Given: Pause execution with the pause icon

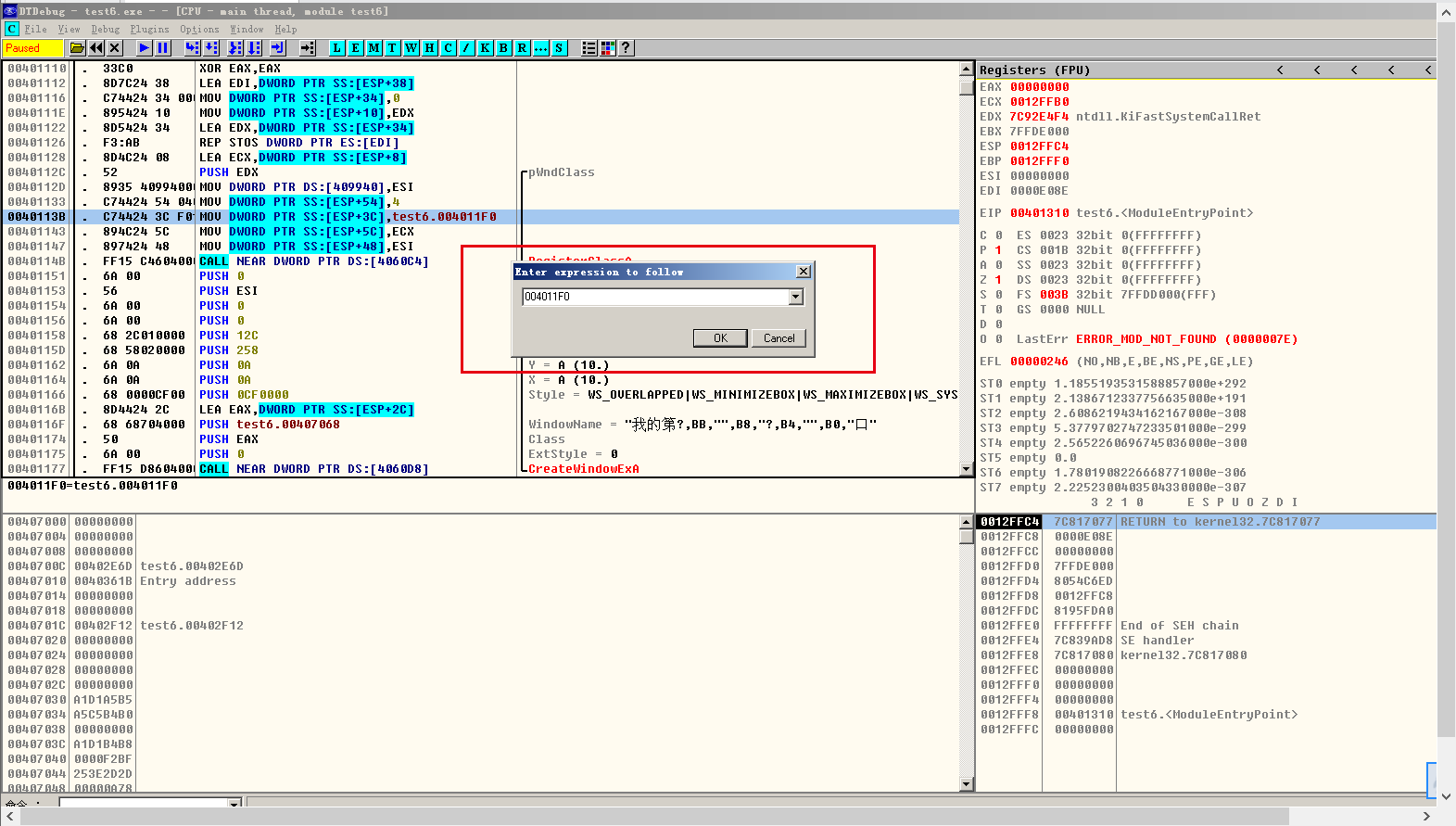Looking at the screenshot, I should point(163,48).
